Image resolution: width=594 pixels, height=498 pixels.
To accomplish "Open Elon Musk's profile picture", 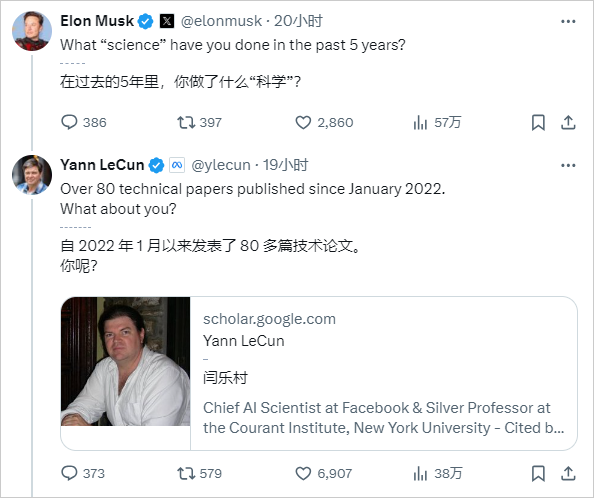I will click(32, 31).
